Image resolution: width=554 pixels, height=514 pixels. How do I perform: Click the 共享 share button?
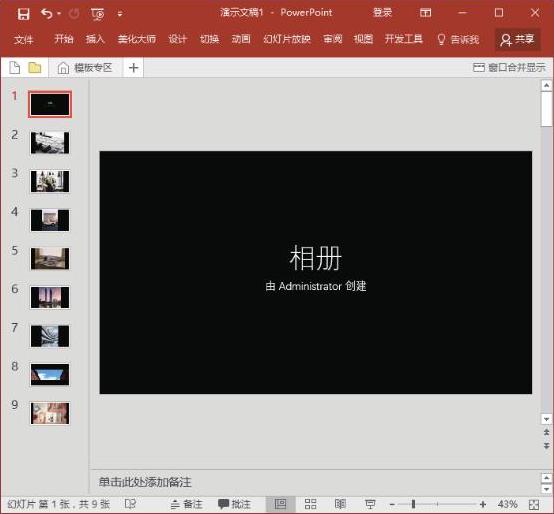point(518,40)
